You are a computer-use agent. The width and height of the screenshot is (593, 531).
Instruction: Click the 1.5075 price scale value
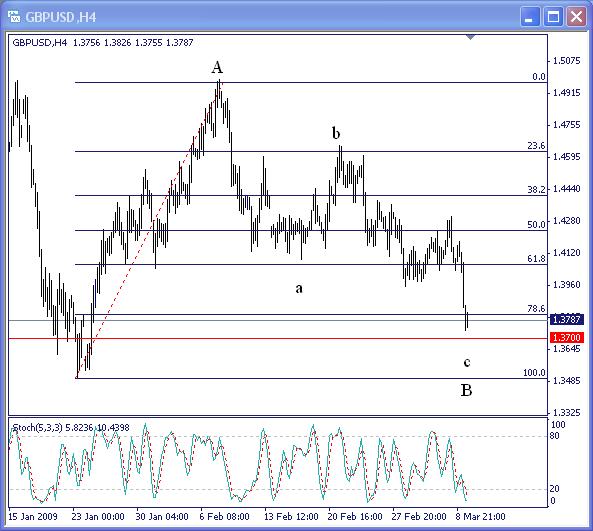(x=567, y=61)
